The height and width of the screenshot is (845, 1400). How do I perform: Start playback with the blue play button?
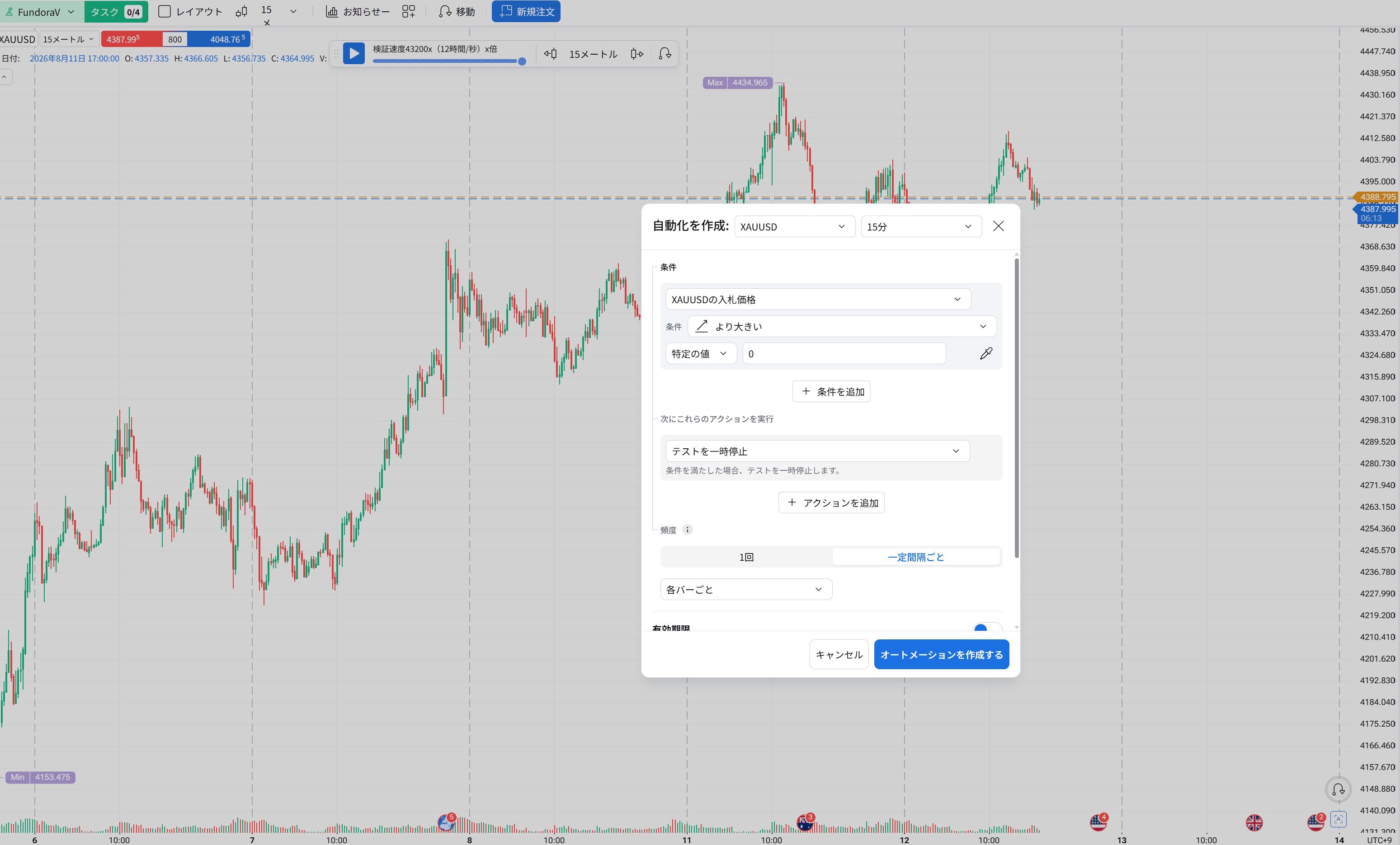(354, 53)
